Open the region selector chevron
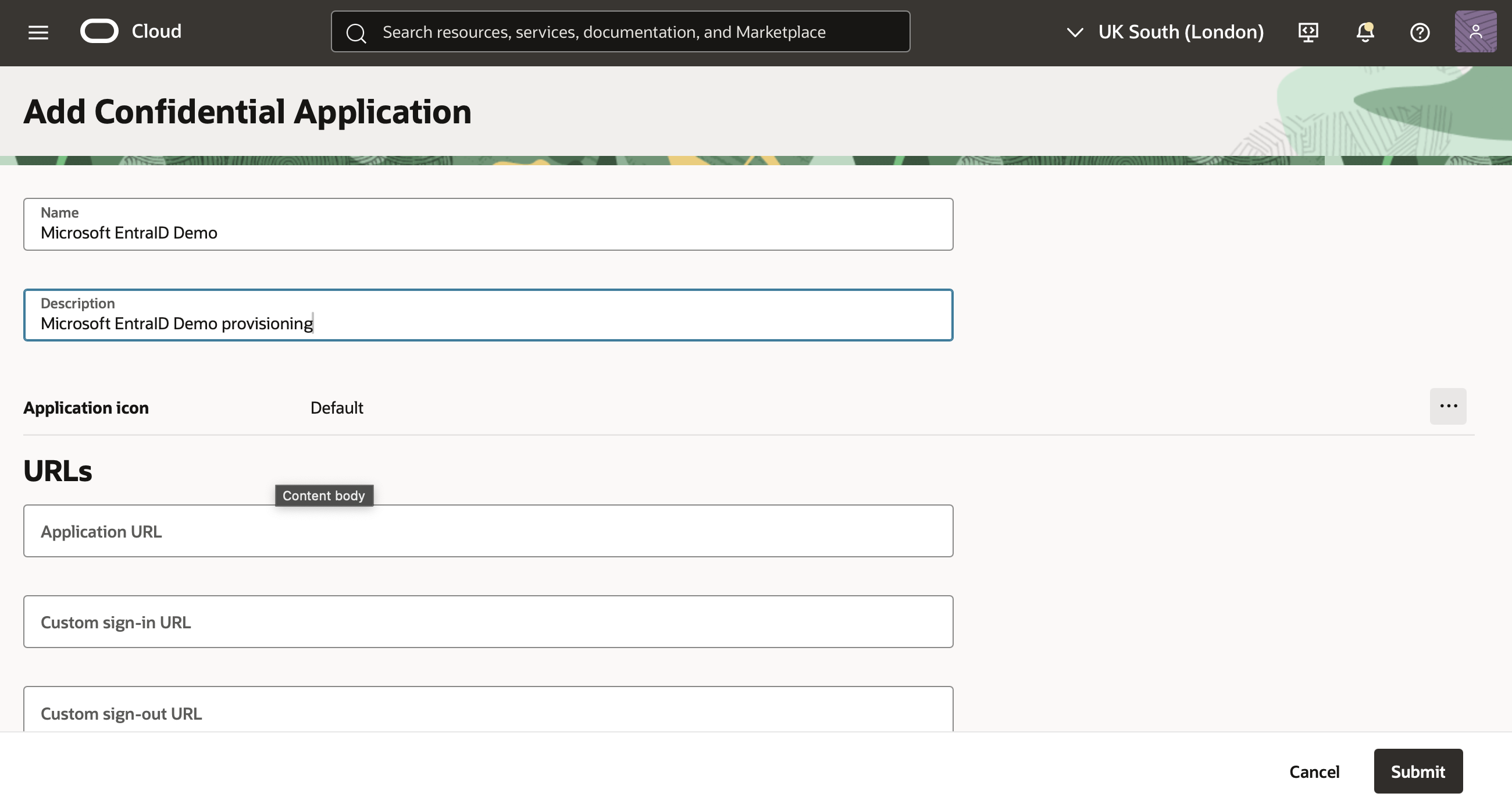The image size is (1512, 811). (x=1075, y=33)
